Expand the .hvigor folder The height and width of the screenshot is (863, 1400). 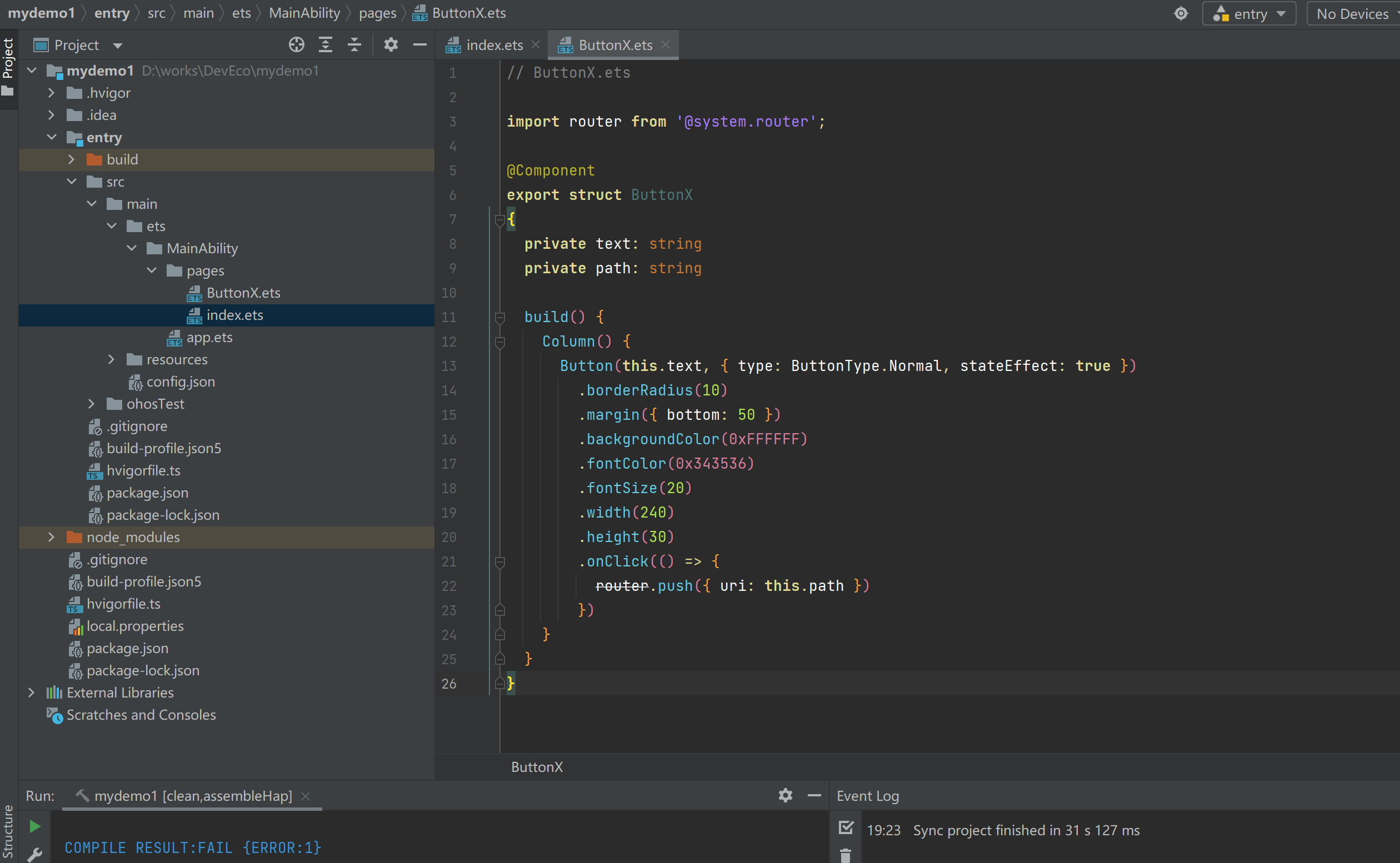click(x=51, y=92)
